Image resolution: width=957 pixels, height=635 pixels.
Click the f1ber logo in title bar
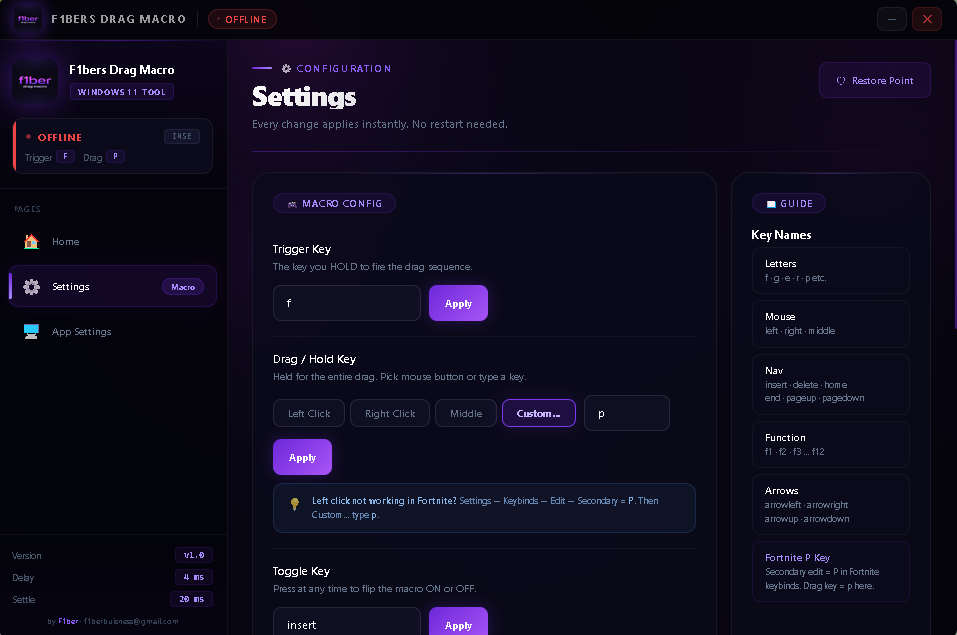28,20
